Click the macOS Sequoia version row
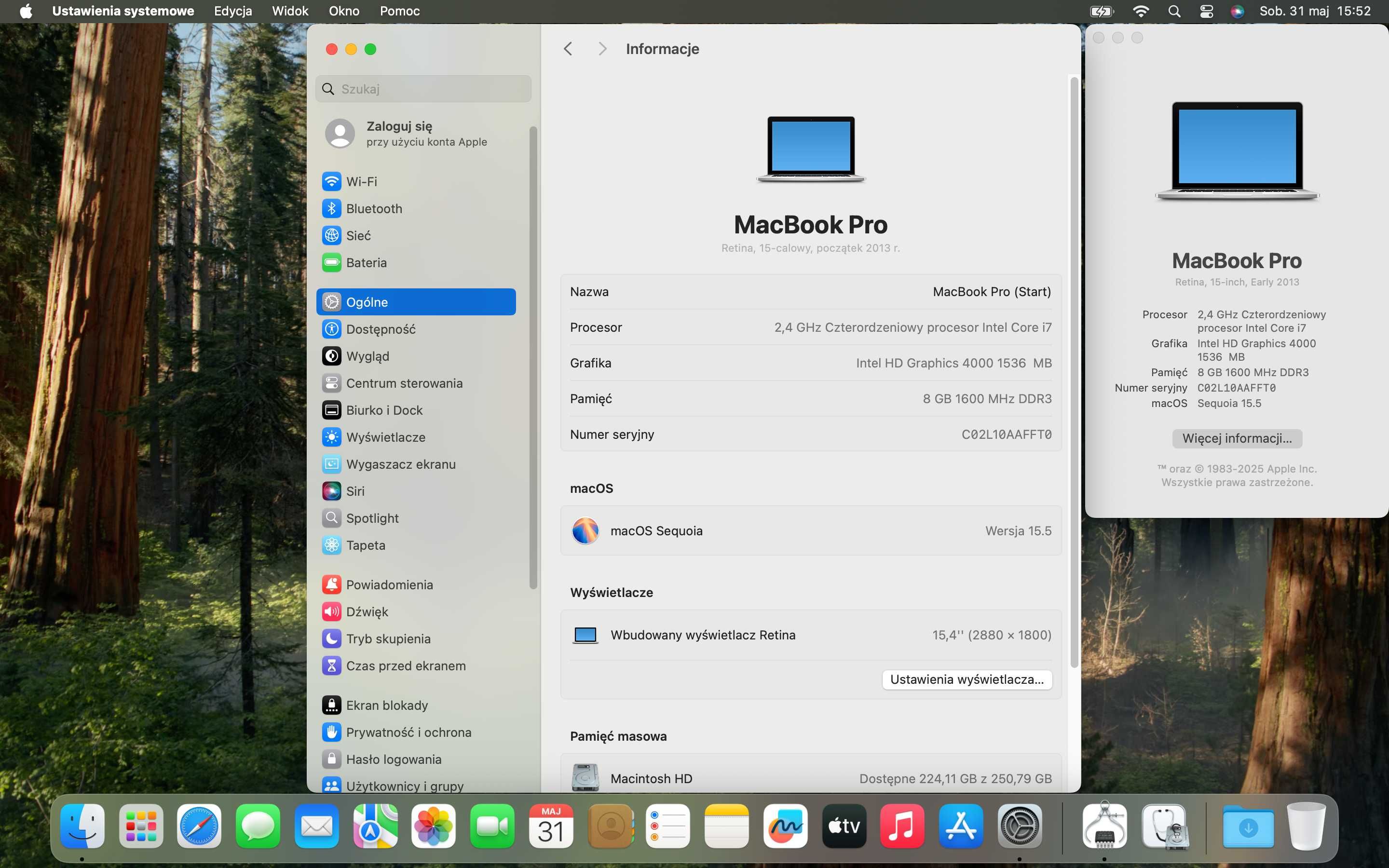This screenshot has width=1389, height=868. tap(811, 530)
